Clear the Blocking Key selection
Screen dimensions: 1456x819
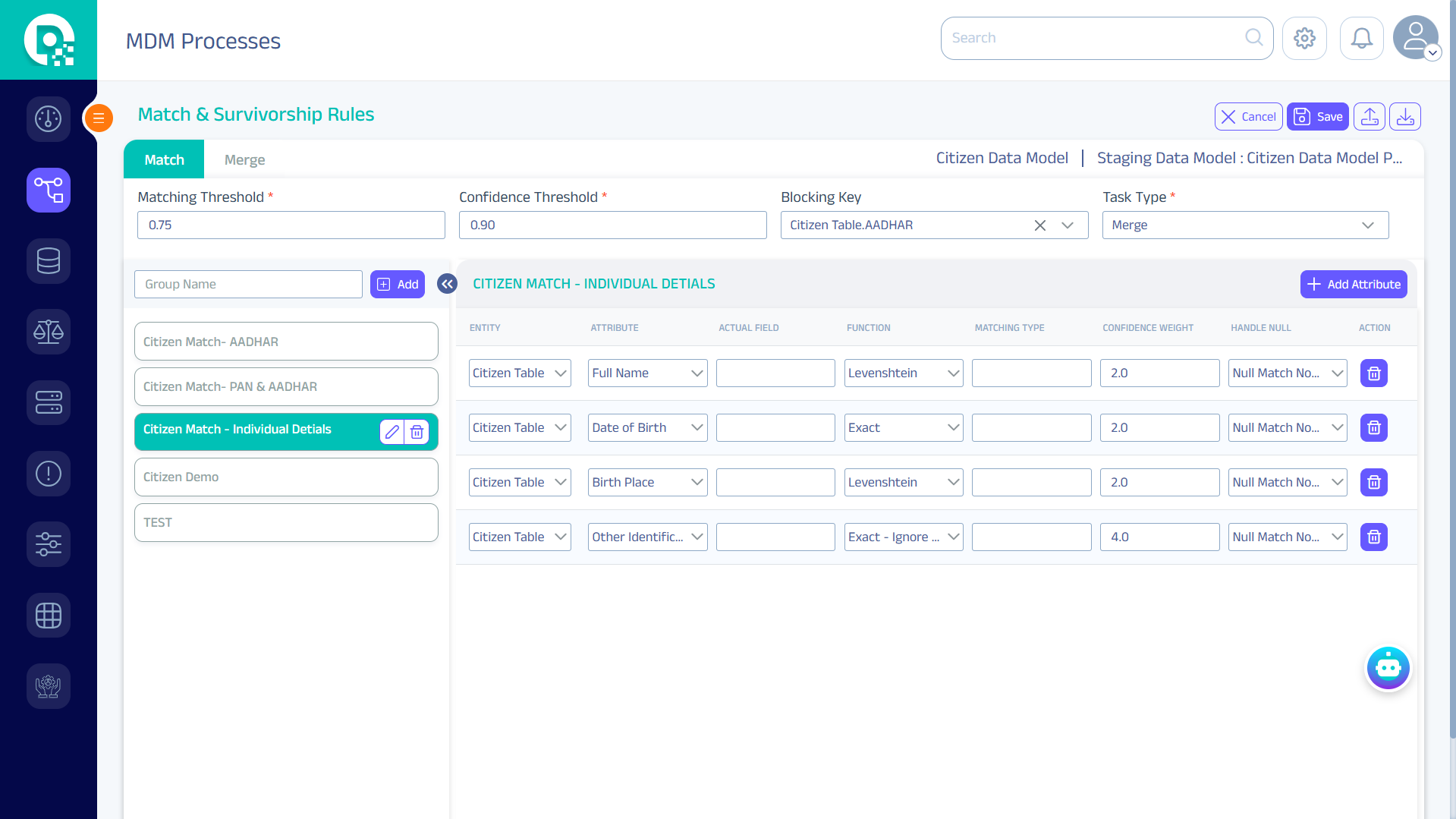click(x=1039, y=225)
